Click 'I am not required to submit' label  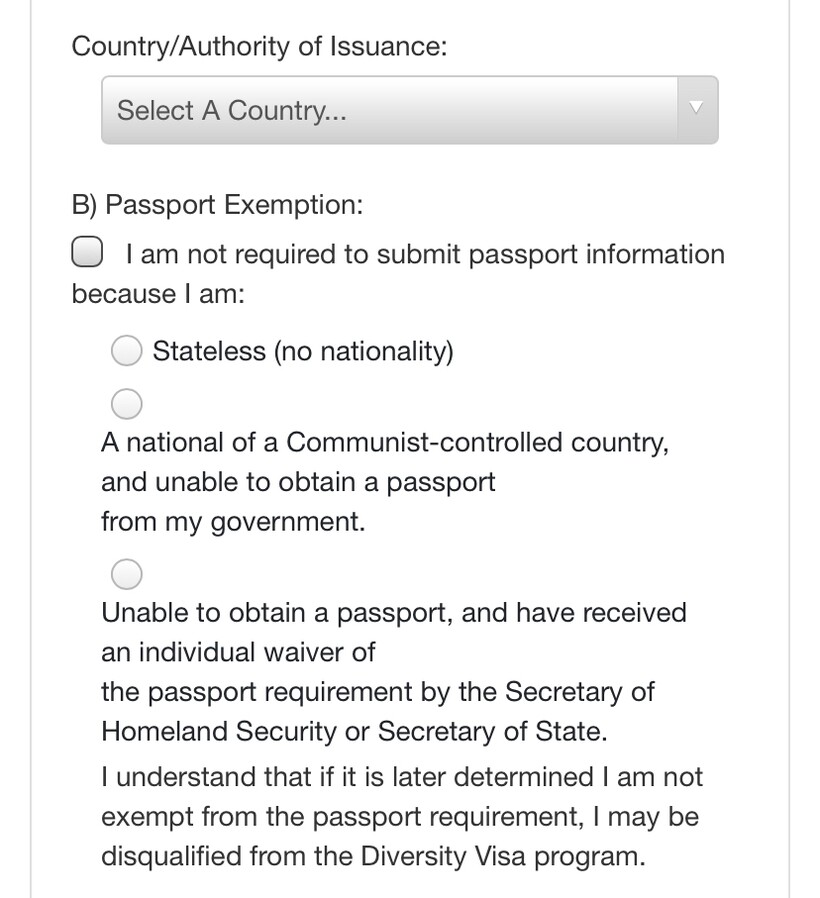click(425, 254)
